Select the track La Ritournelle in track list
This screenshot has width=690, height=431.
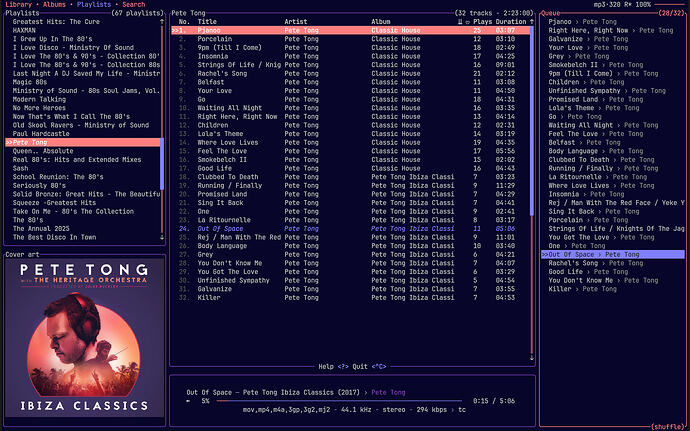(x=224, y=219)
